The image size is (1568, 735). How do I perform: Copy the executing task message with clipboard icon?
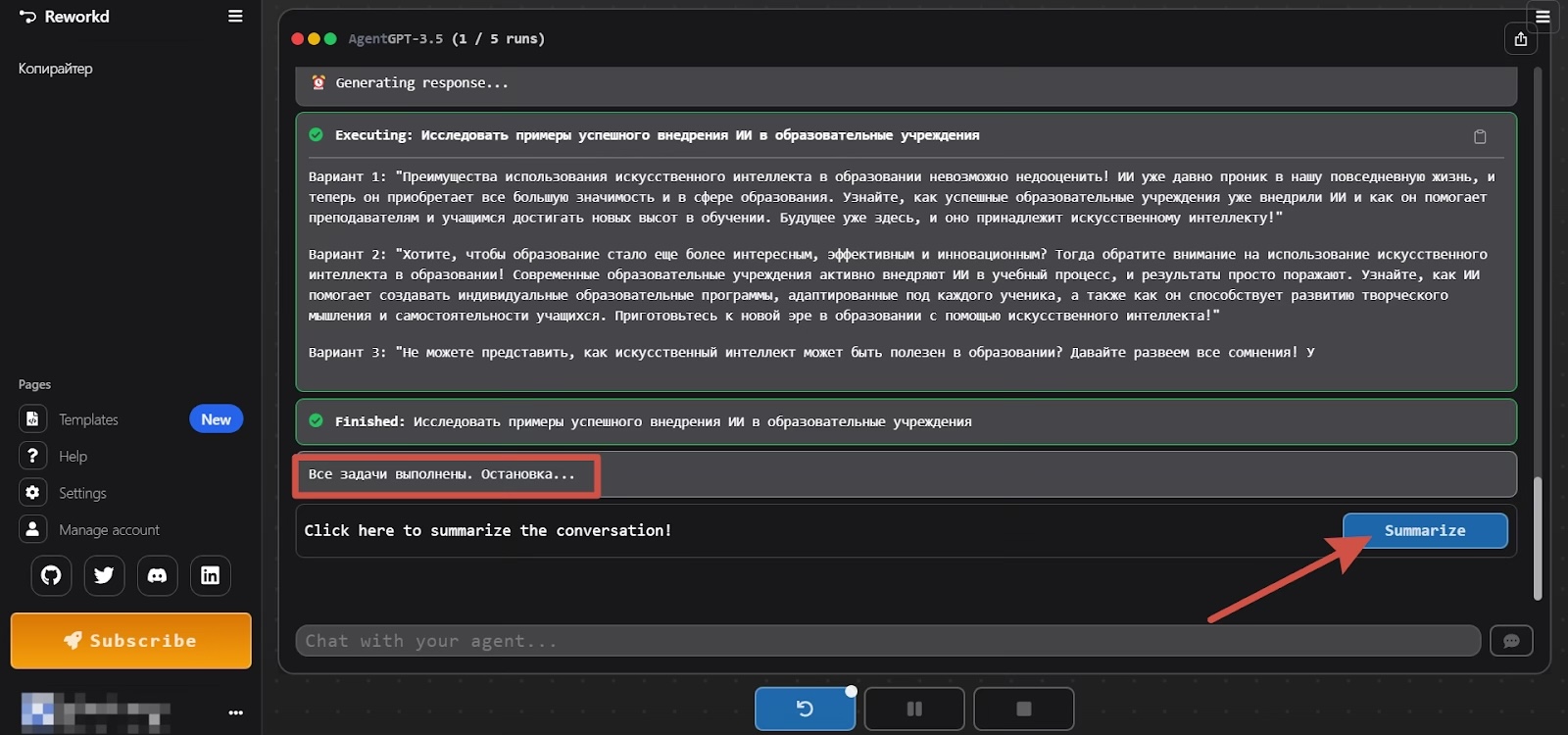click(x=1480, y=136)
